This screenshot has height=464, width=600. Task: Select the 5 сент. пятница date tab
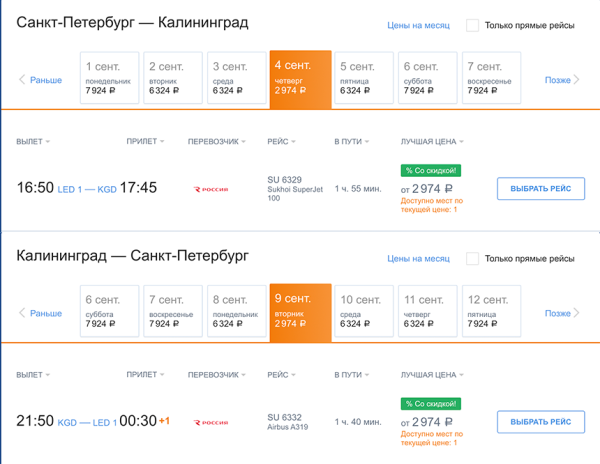(x=364, y=77)
